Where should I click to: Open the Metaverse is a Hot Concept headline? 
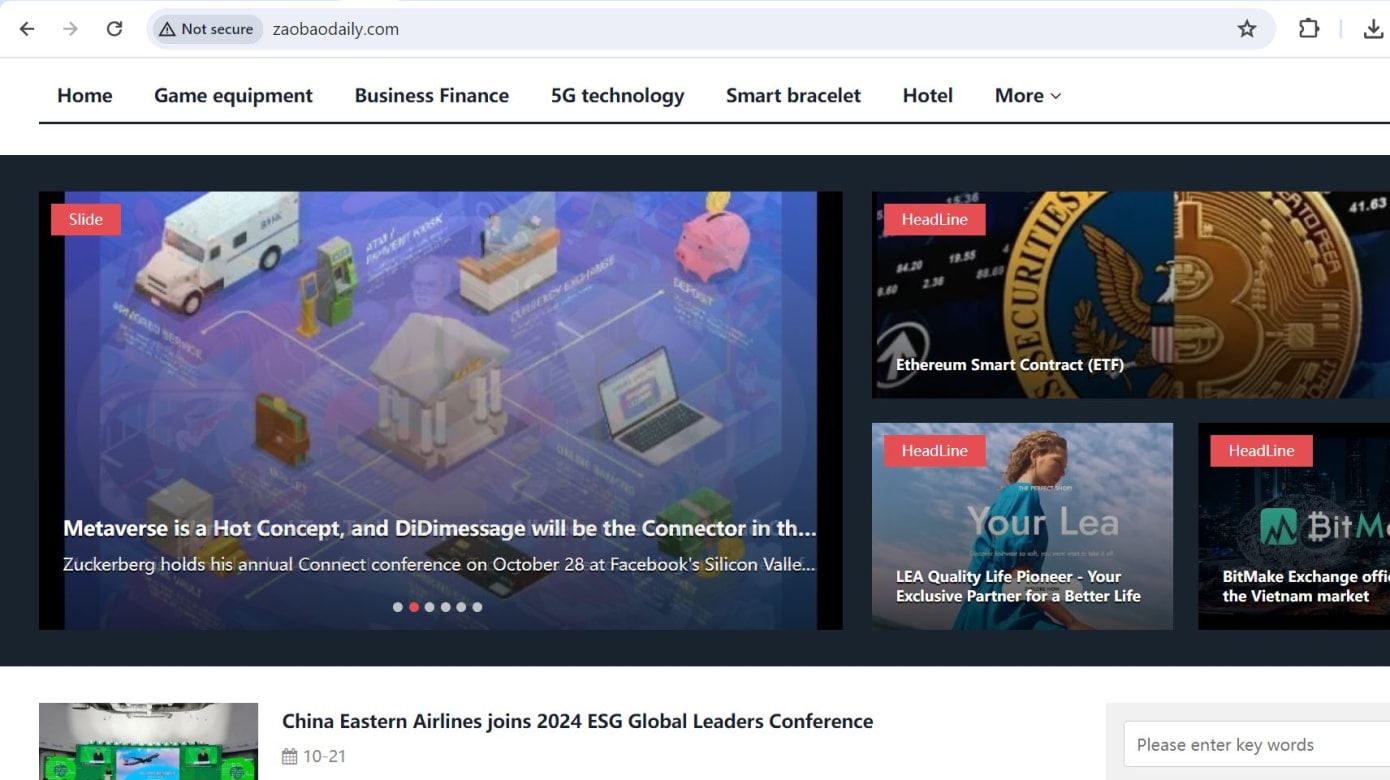pos(440,528)
